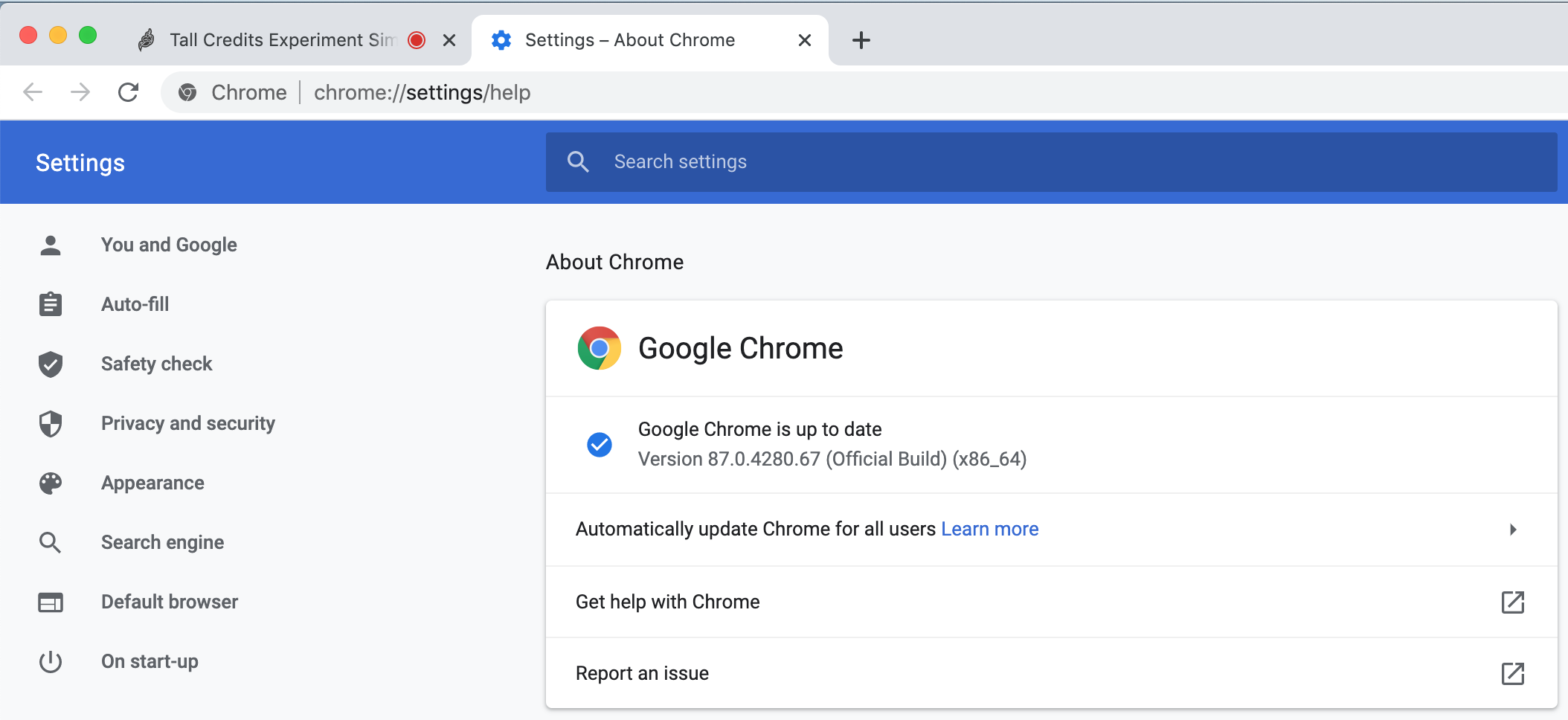This screenshot has width=1568, height=720.
Task: Click the Privacy and security shield icon
Action: point(51,423)
